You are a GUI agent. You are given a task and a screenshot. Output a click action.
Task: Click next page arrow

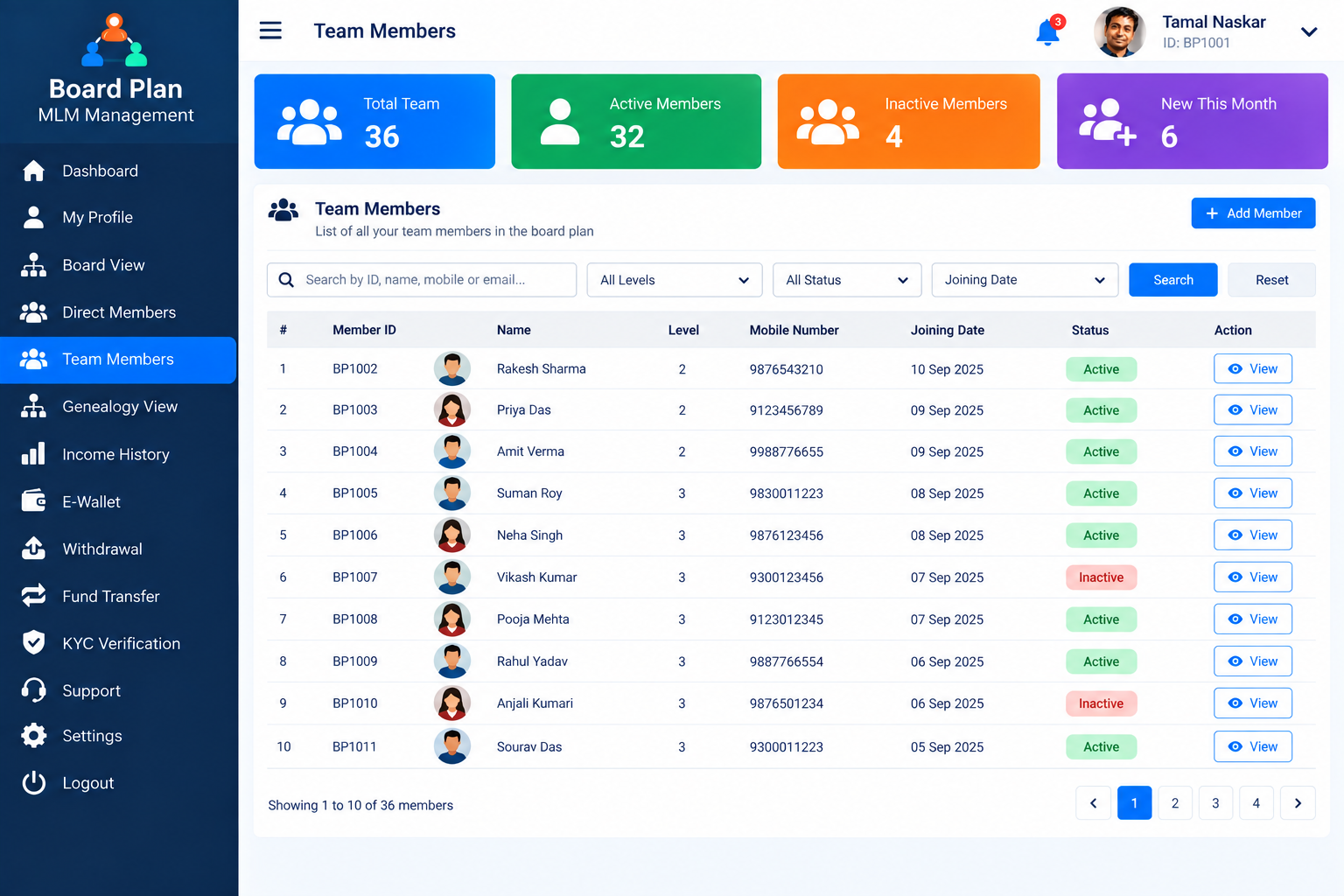tap(1298, 803)
